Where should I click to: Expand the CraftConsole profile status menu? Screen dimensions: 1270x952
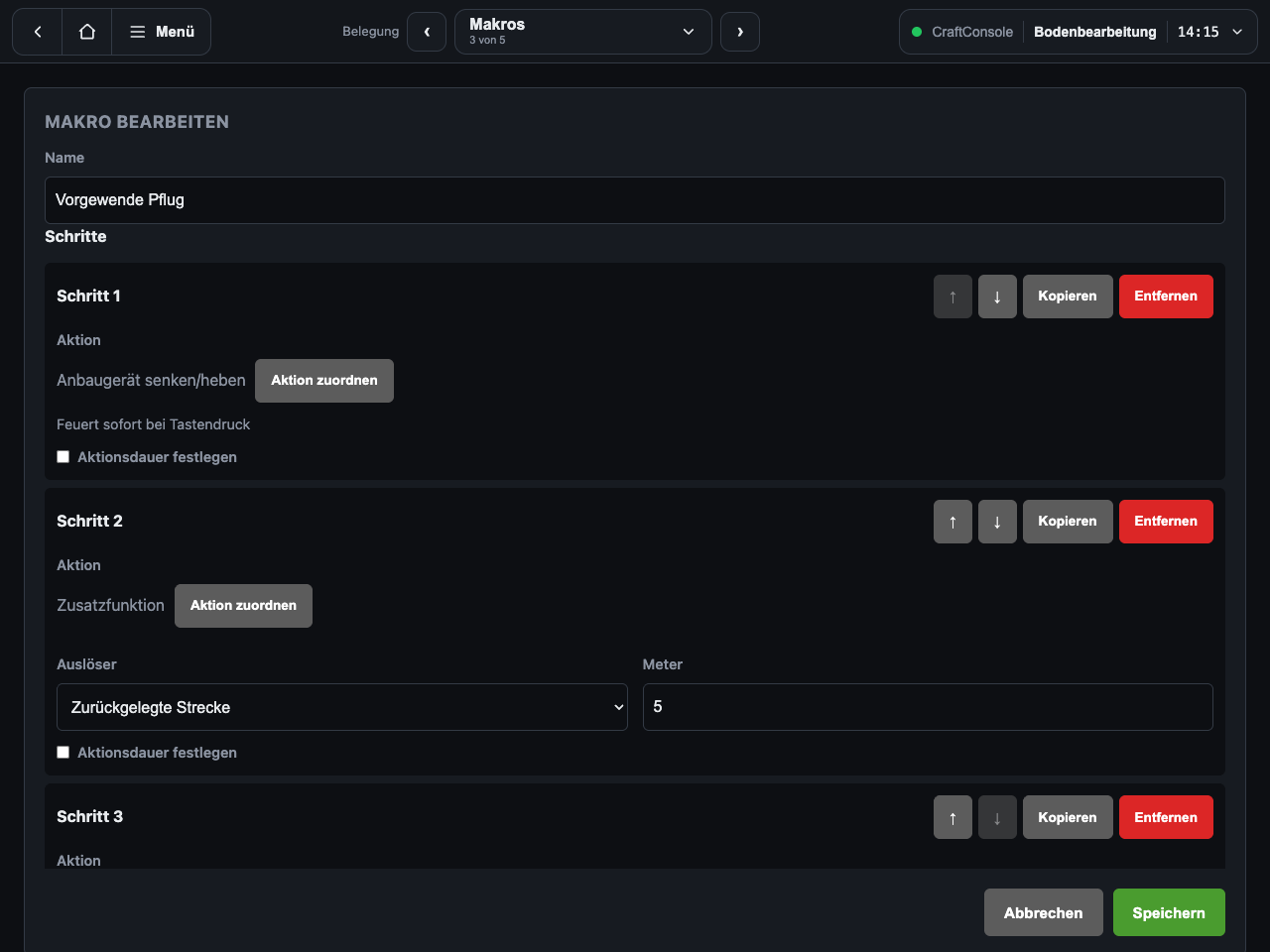pos(1079,32)
